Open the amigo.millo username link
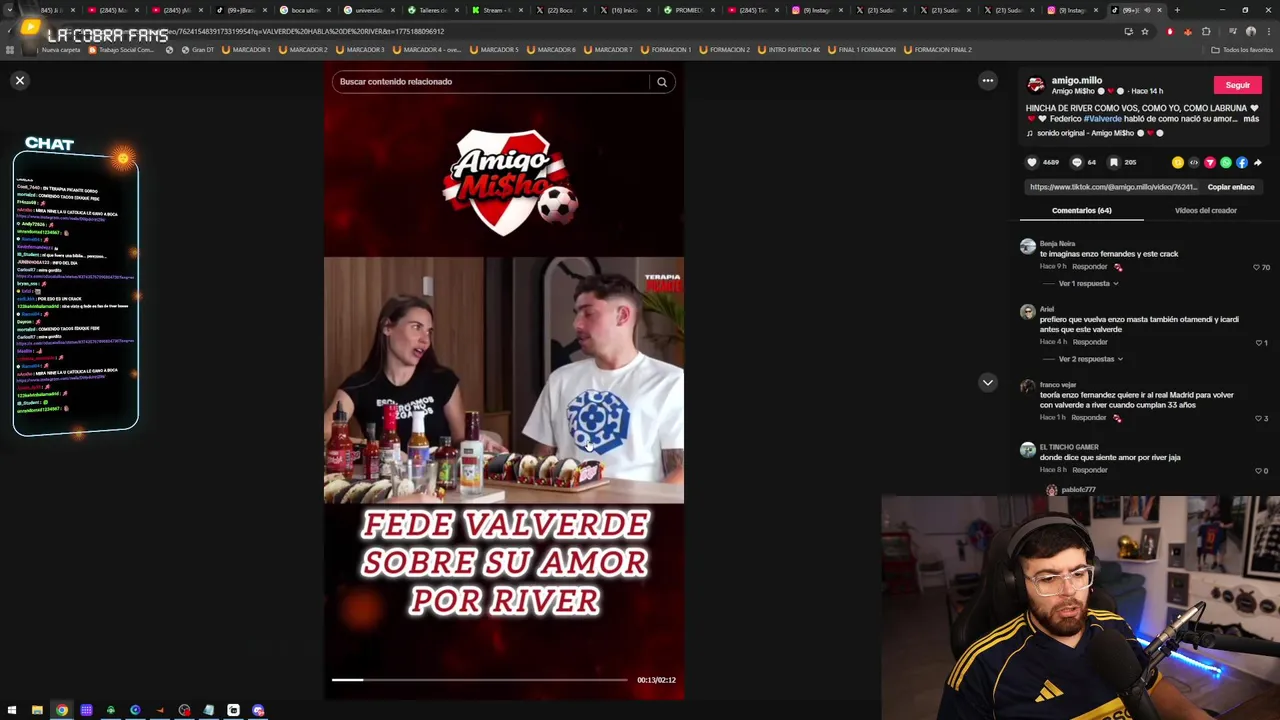 pyautogui.click(x=1076, y=80)
